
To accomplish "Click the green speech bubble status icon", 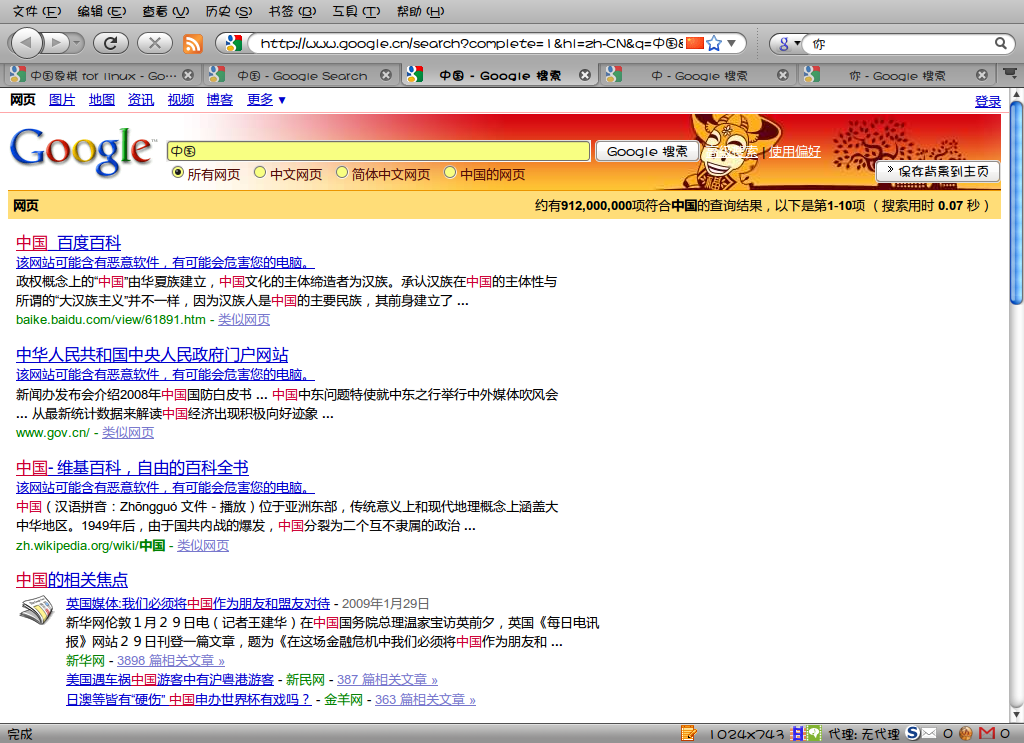I will tap(814, 734).
